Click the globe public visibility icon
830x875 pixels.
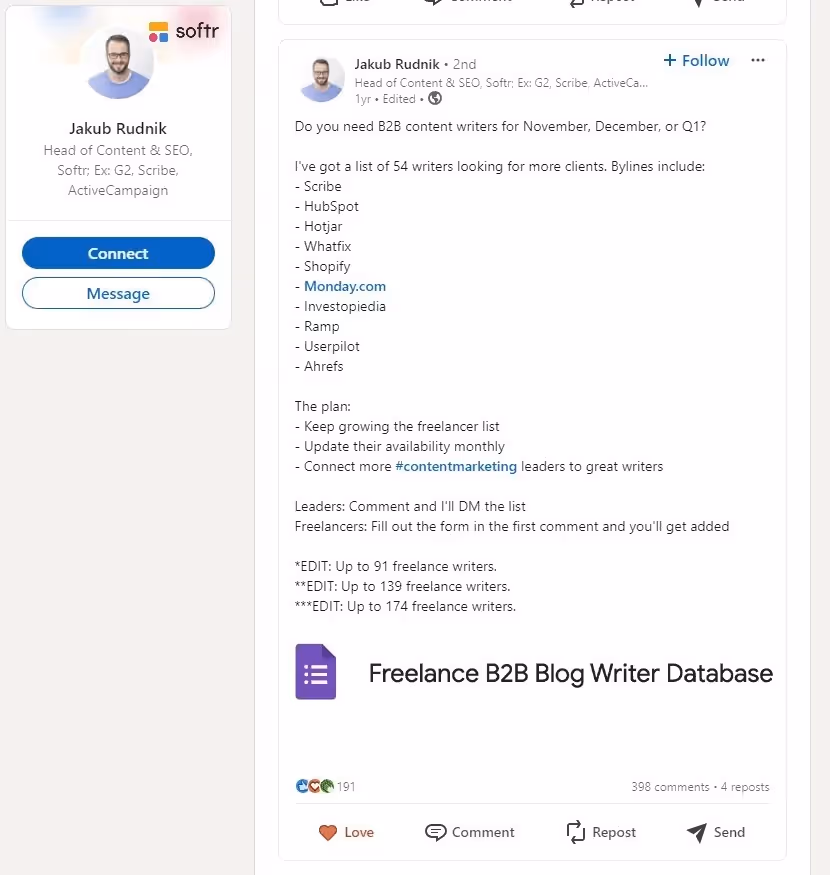coord(435,99)
